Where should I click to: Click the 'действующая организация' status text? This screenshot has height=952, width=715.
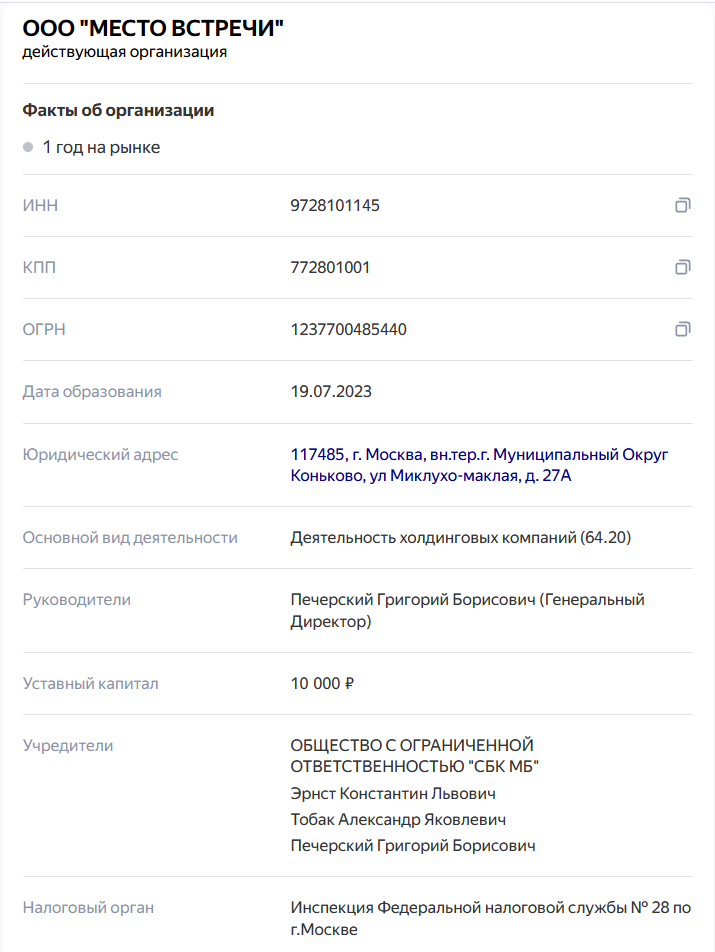point(125,52)
